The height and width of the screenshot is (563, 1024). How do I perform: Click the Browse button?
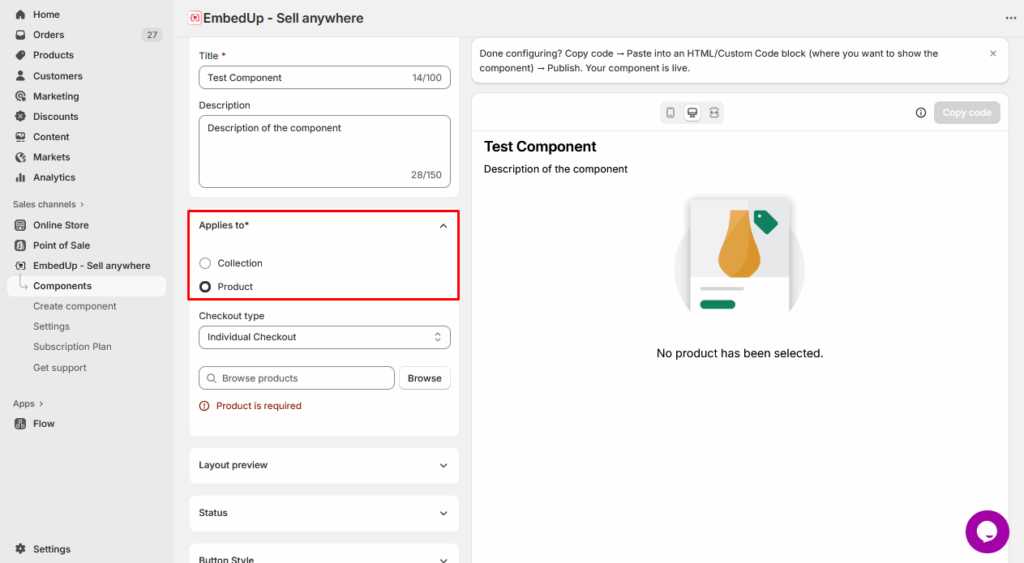click(424, 378)
